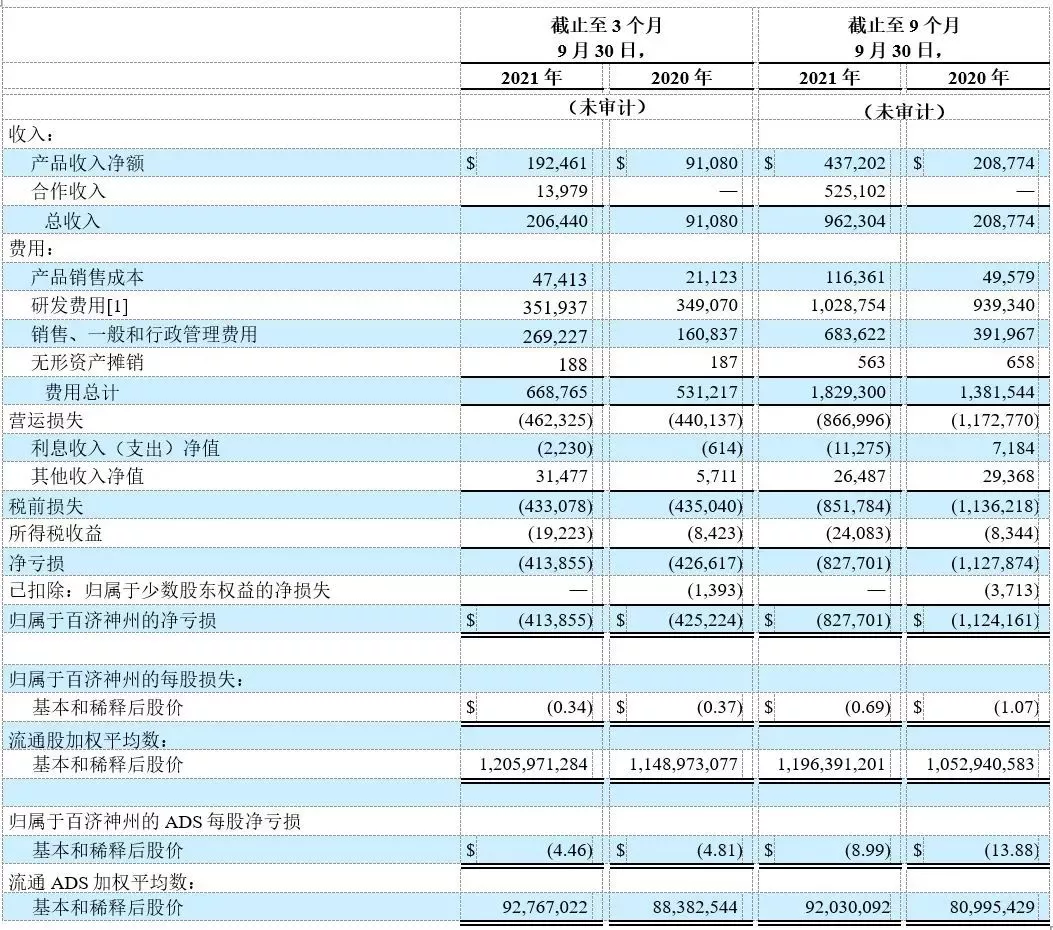Click the '归属于百济神州的 ADS 每股净亏损' heading
Viewport: 1053px width, 930px height.
coord(154,821)
